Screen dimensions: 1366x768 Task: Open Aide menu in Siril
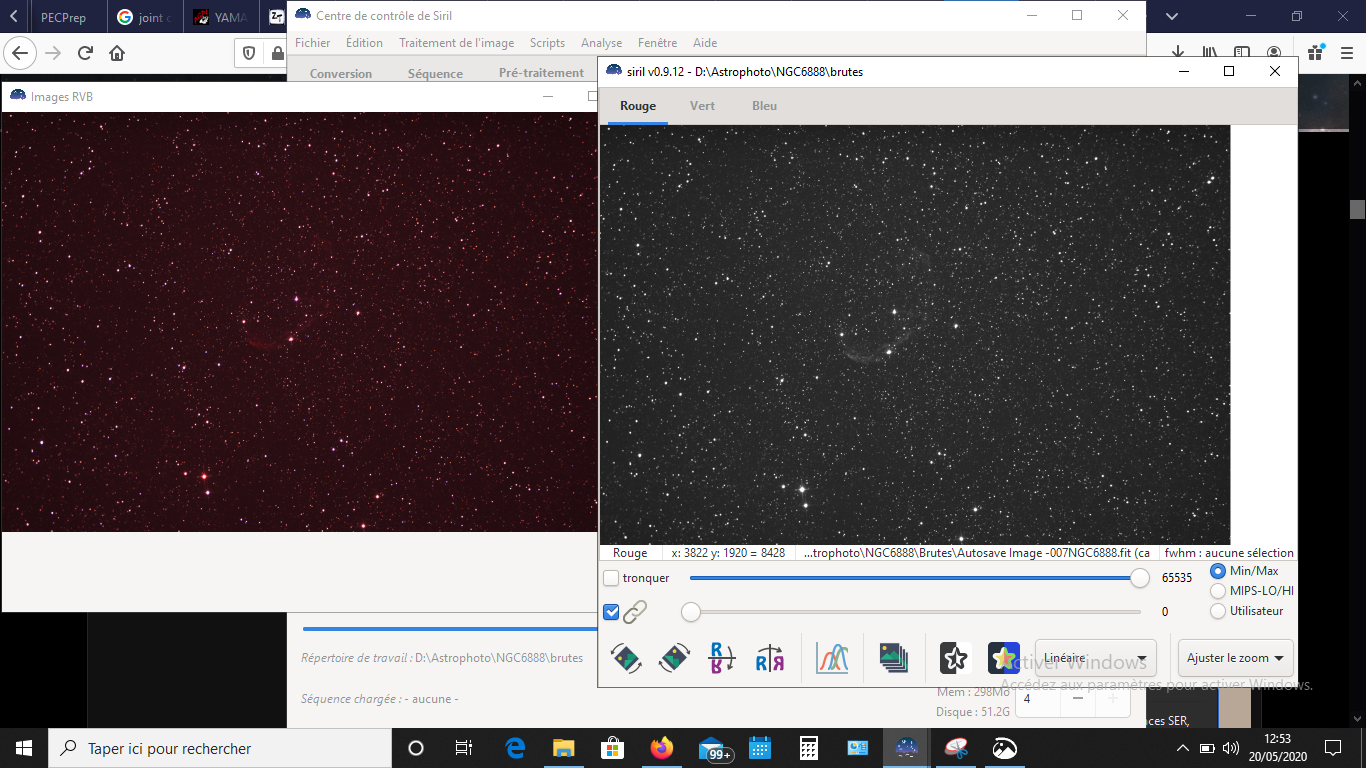[705, 43]
